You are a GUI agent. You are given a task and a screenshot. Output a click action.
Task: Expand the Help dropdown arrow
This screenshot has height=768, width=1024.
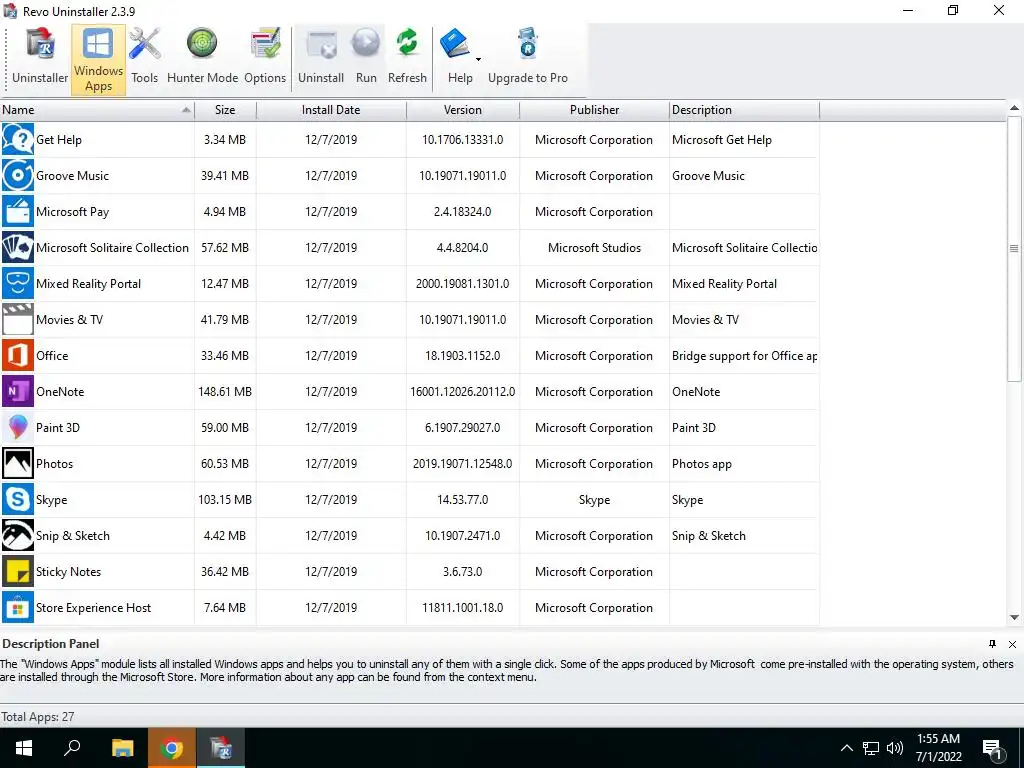click(478, 59)
